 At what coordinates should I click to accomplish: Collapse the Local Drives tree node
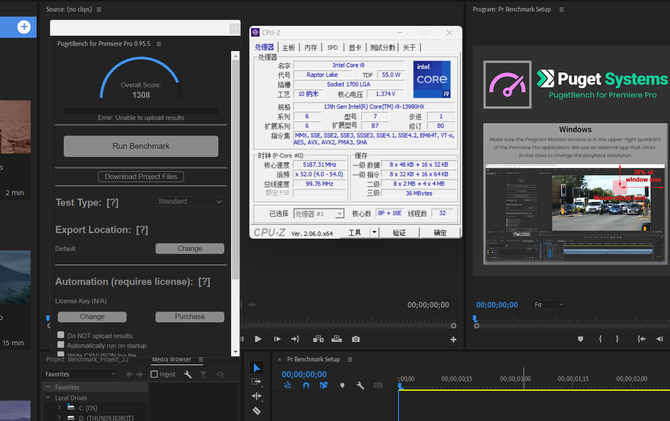pyautogui.click(x=48, y=397)
